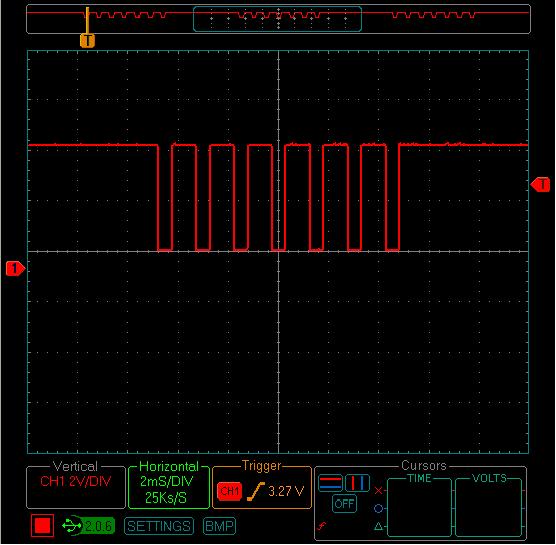Click the red X cursor marker icon
556x545 pixels.
coord(378,491)
